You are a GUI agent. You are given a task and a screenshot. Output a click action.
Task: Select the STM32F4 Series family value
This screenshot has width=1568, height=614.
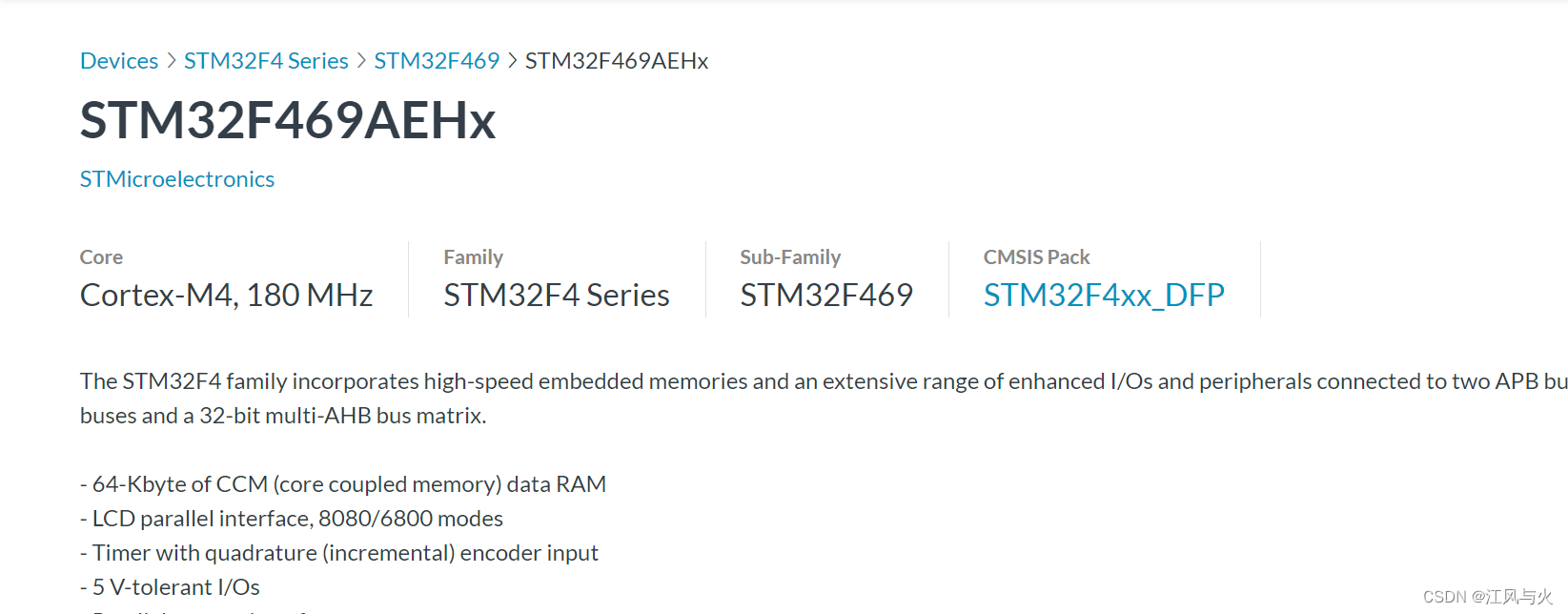556,295
